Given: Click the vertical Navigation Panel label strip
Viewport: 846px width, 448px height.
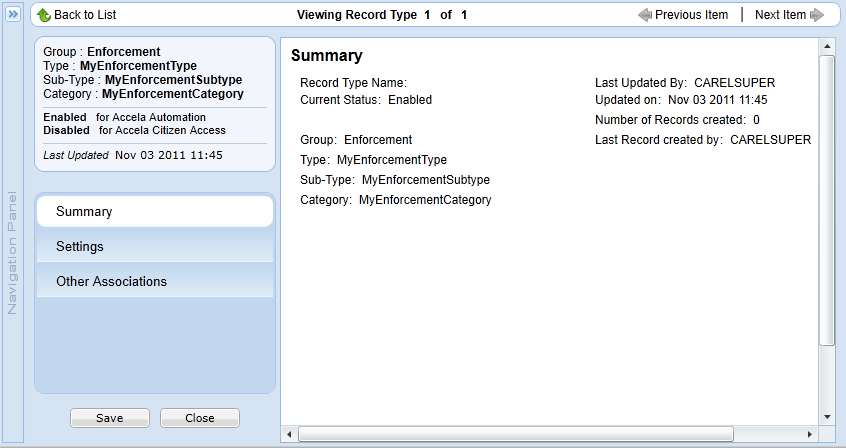Looking at the screenshot, I should pyautogui.click(x=14, y=250).
